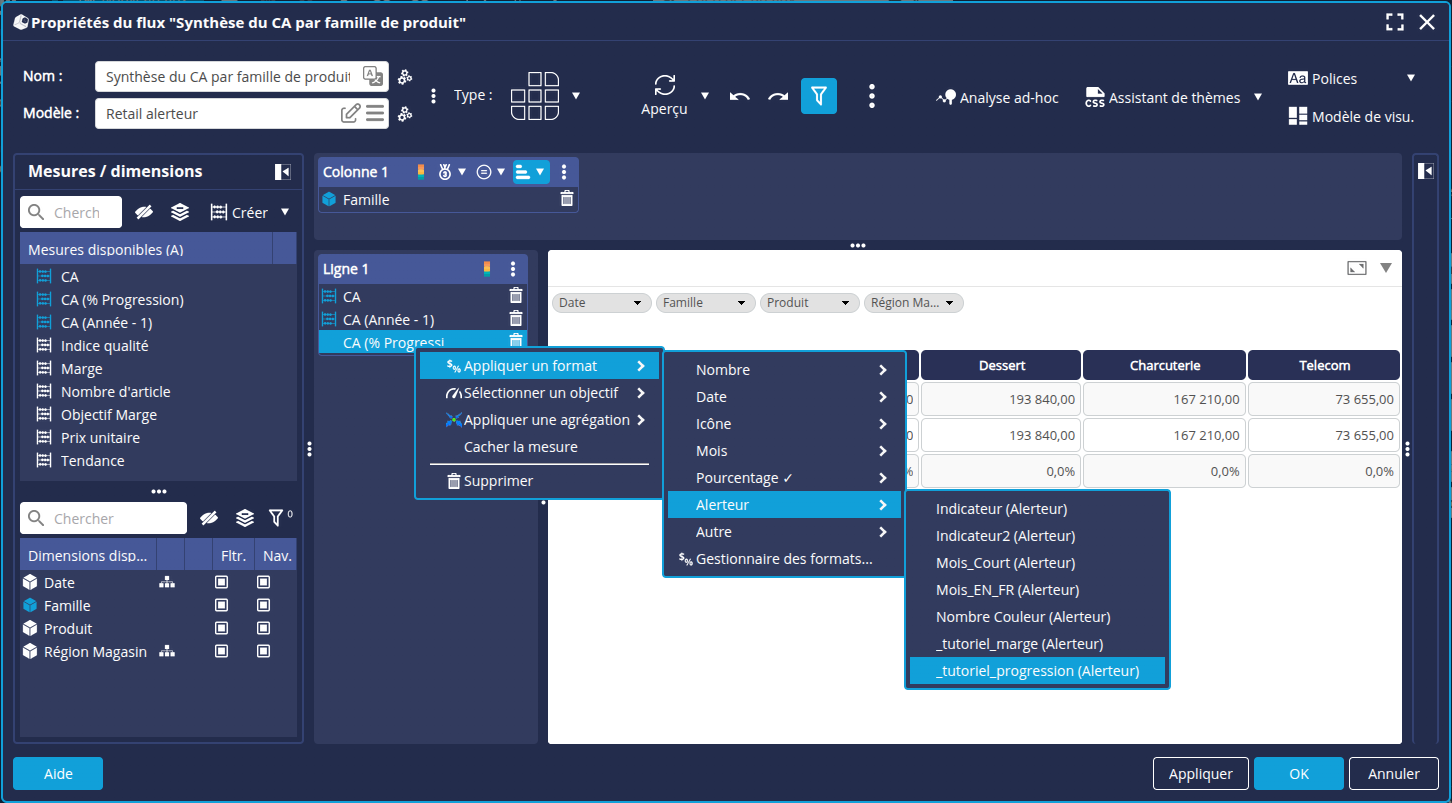Toggle the Nav. checkbox for Produit dimension
This screenshot has width=1452, height=803.
pos(263,628)
